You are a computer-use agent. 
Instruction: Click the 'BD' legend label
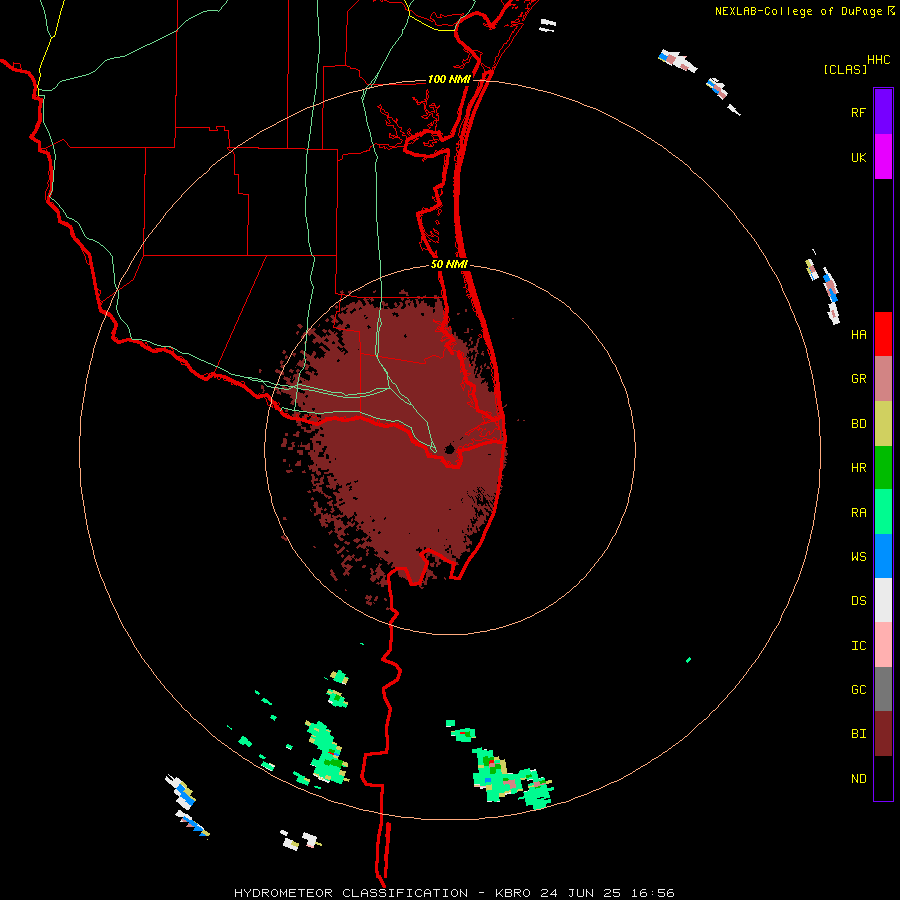click(858, 424)
